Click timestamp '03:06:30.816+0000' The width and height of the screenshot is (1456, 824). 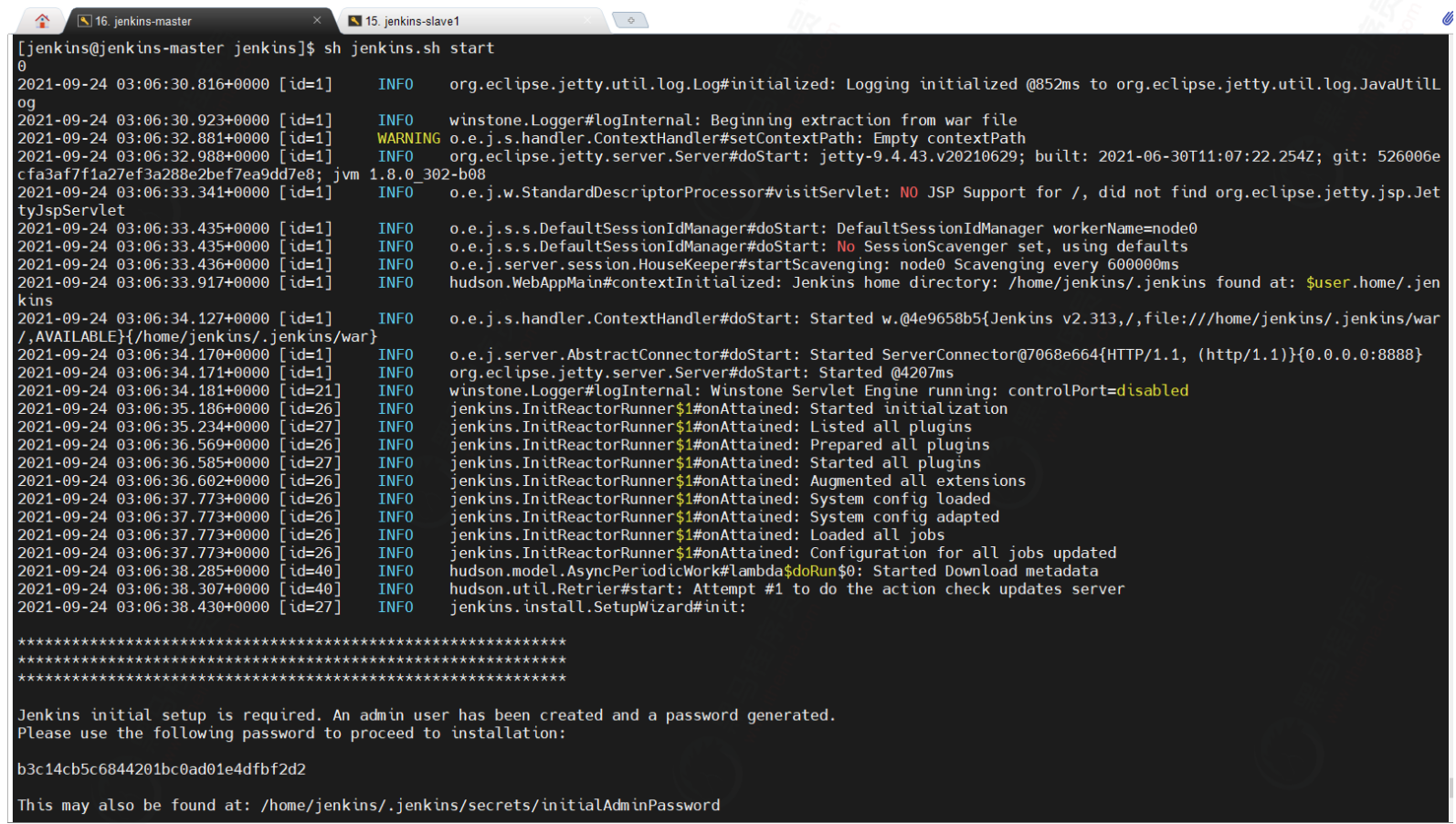pyautogui.click(x=193, y=84)
